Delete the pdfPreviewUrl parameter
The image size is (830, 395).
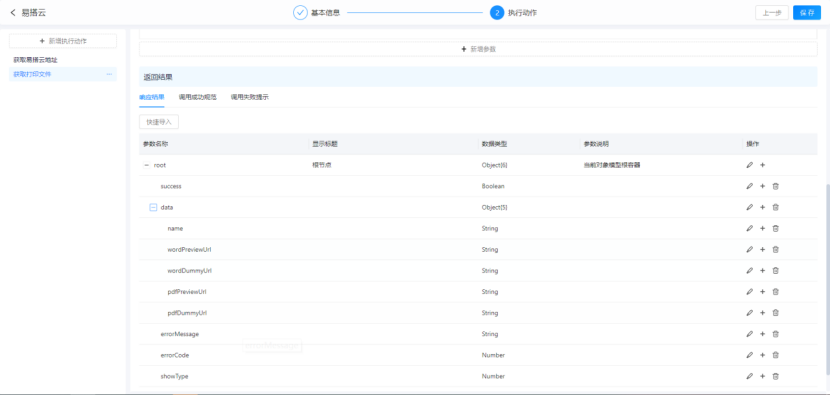point(775,292)
